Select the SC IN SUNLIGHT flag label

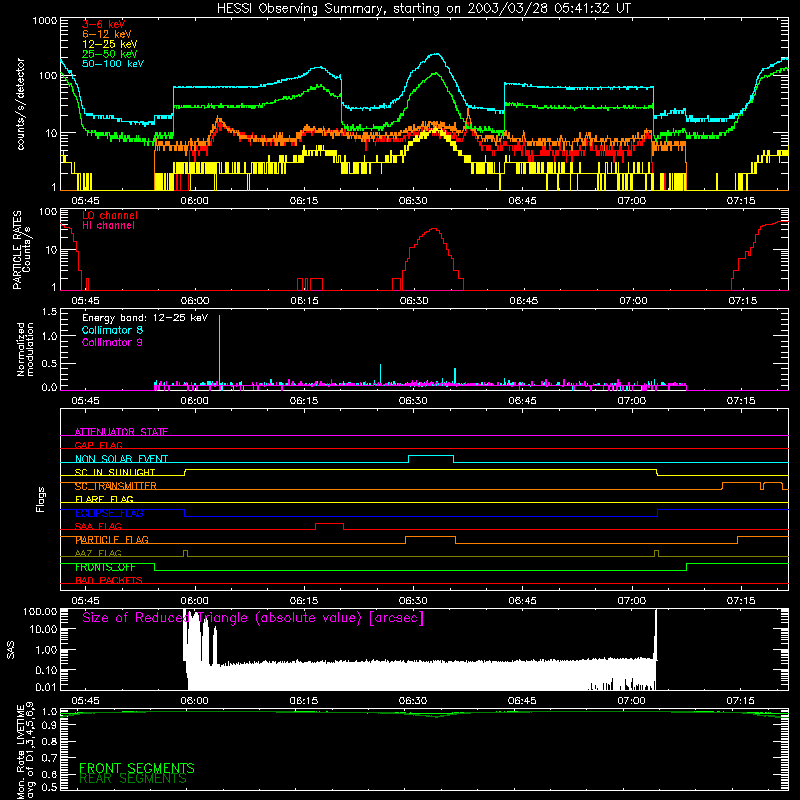pyautogui.click(x=115, y=472)
